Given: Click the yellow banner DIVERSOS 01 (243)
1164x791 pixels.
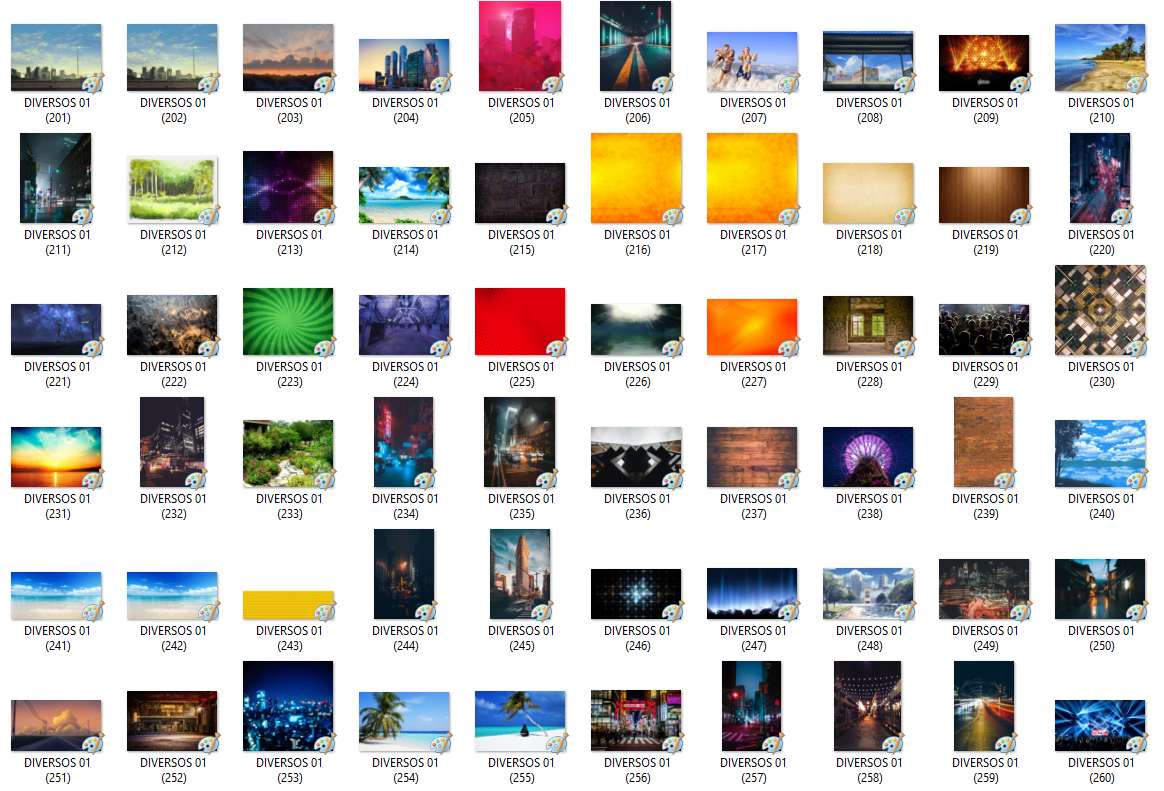Looking at the screenshot, I should (288, 605).
